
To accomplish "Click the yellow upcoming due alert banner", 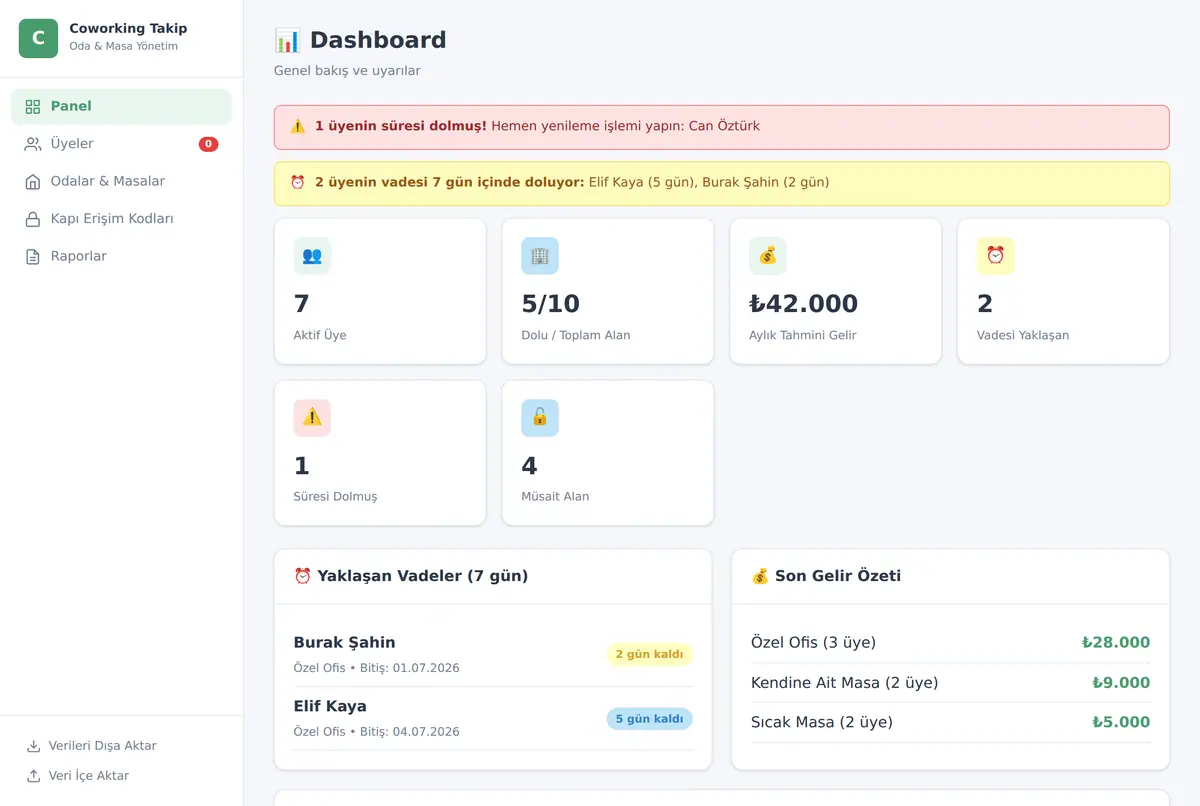I will click(x=721, y=183).
